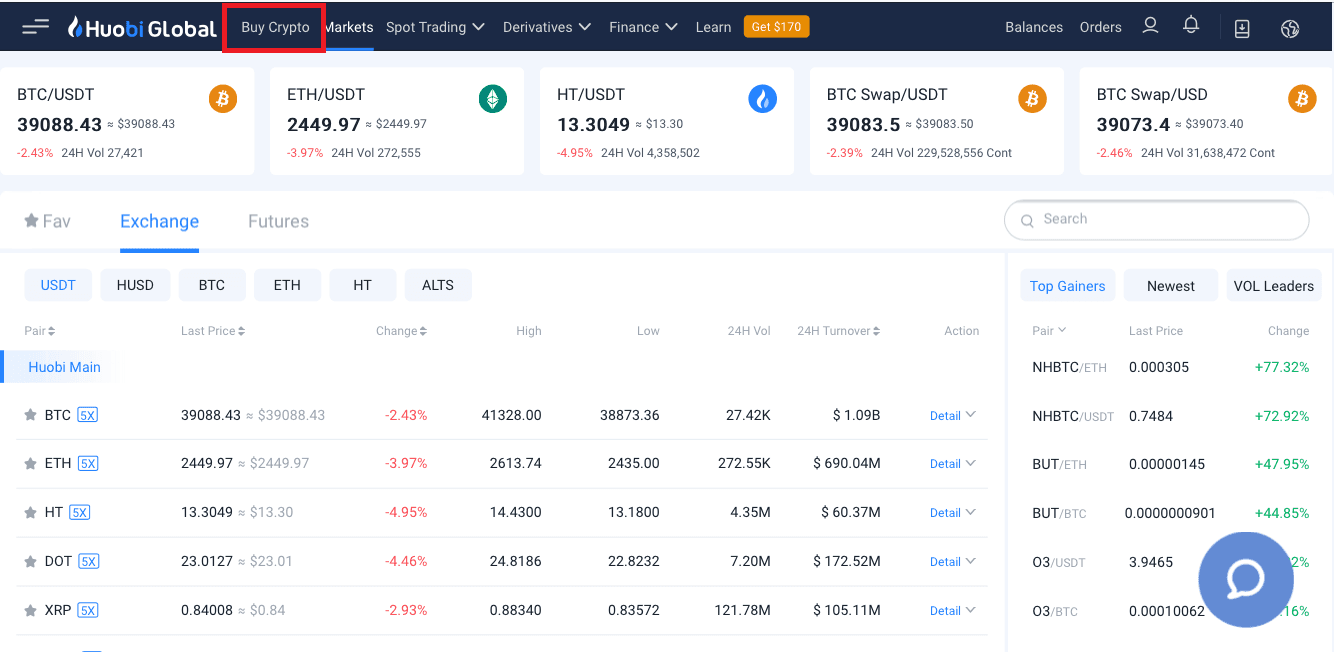Open the Pair dropdown in Top Gainers panel
The width and height of the screenshot is (1334, 652).
click(x=1049, y=330)
